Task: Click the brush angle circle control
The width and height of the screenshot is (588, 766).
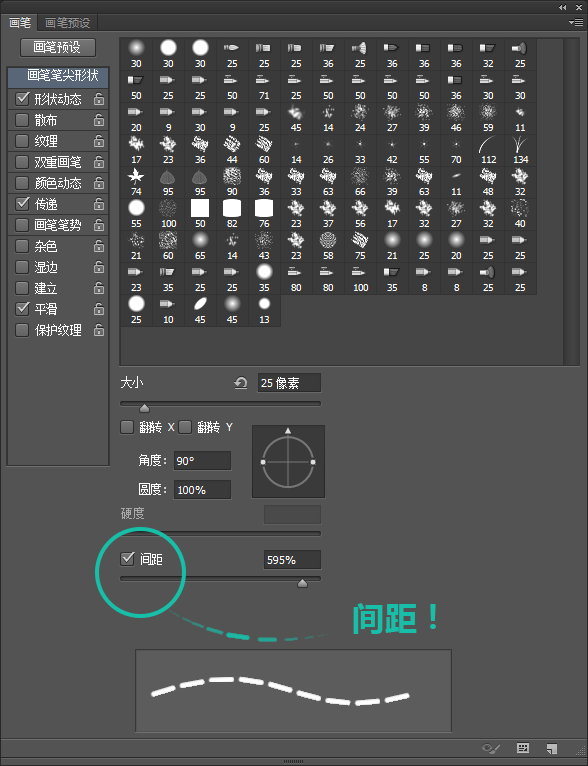Action: click(288, 462)
